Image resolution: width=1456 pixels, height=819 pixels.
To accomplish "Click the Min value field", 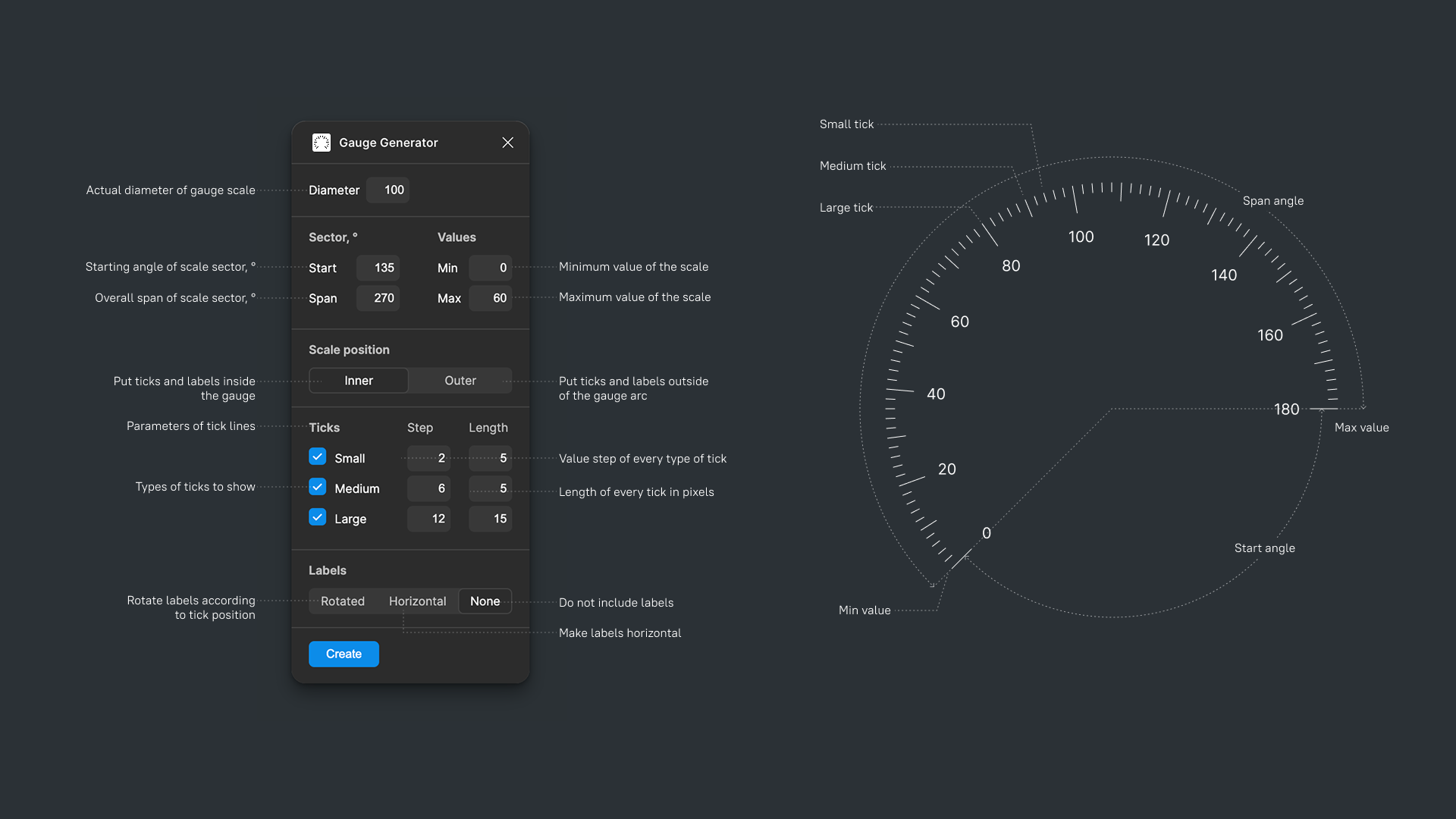I will 491,268.
